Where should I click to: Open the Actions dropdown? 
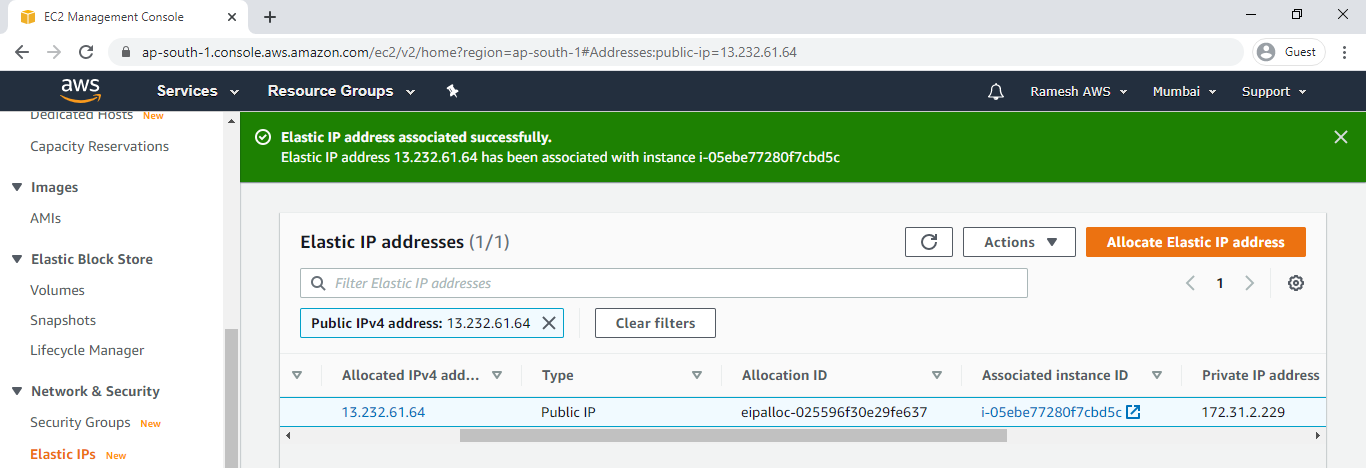click(1019, 242)
